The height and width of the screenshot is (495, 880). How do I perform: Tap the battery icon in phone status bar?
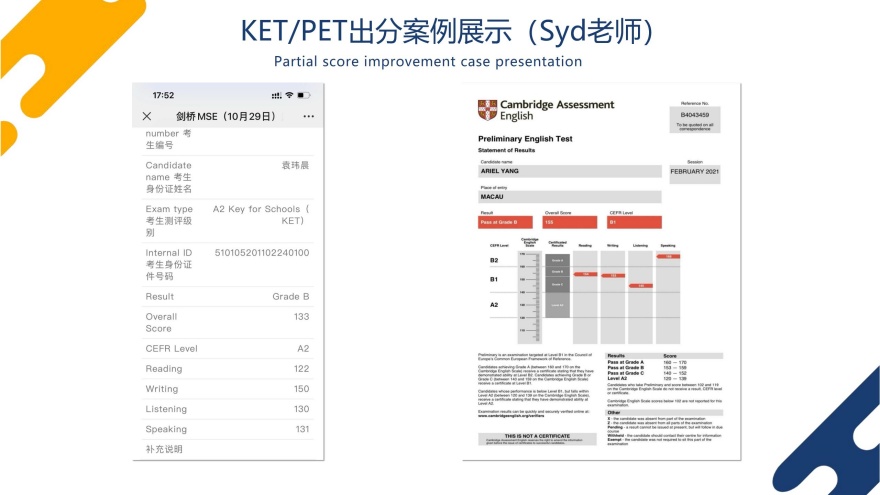click(x=304, y=95)
